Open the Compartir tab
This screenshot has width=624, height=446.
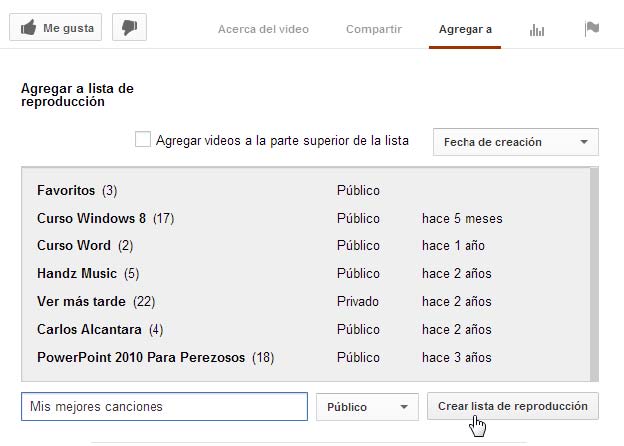click(x=373, y=29)
